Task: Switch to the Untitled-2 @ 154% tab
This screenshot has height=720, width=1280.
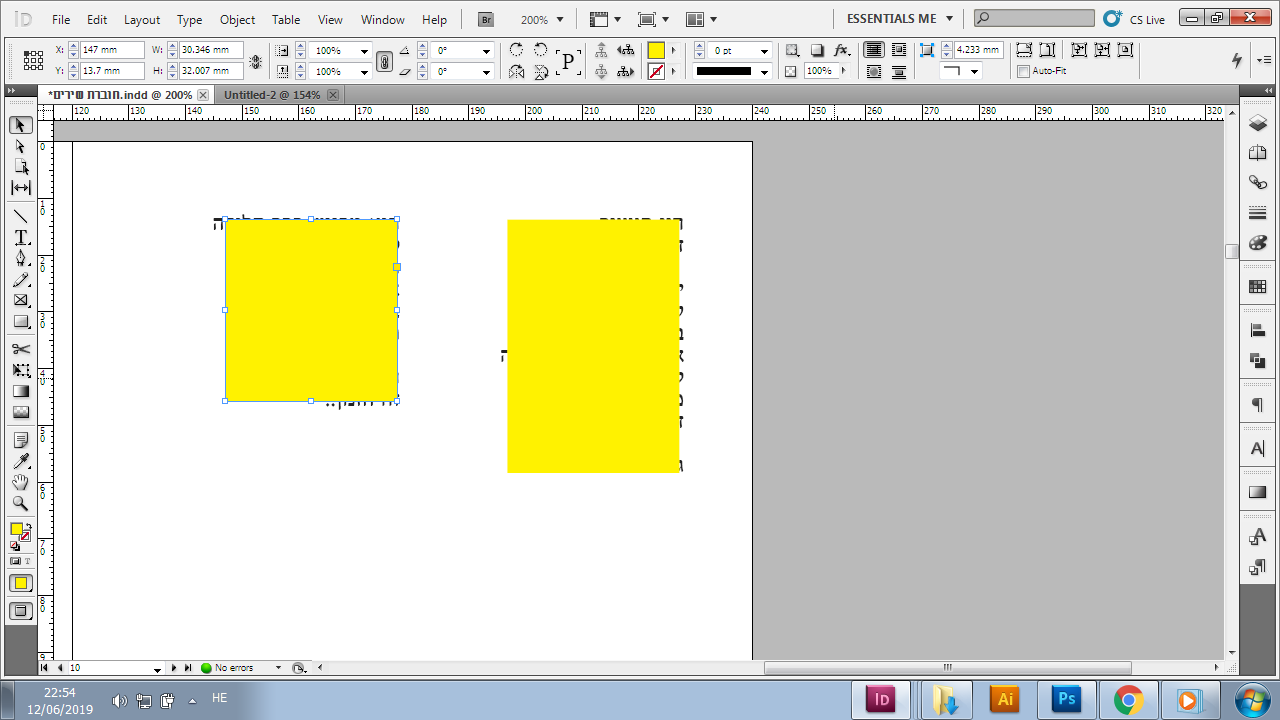Action: (272, 95)
